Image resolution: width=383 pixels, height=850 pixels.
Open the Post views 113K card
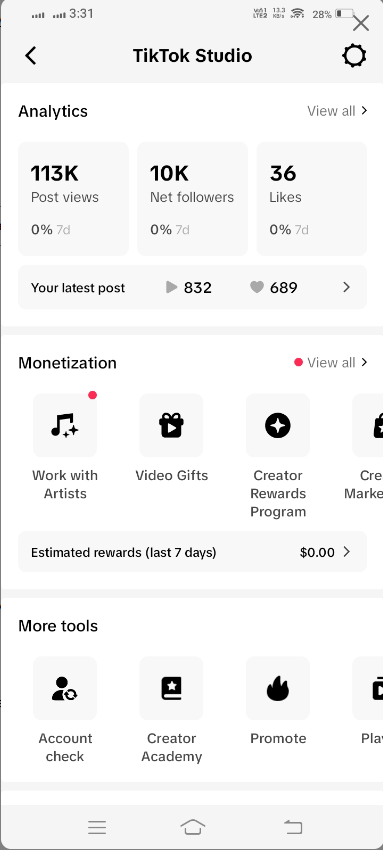point(74,198)
